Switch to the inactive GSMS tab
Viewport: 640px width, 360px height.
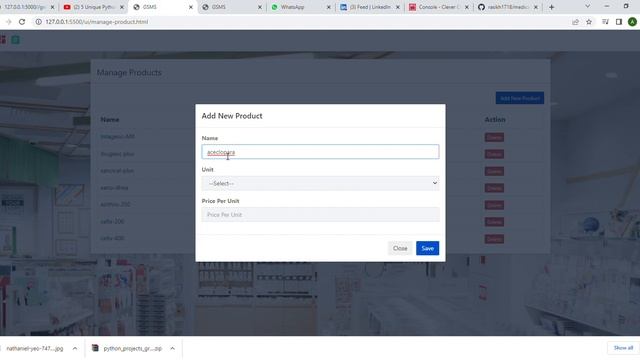click(231, 7)
